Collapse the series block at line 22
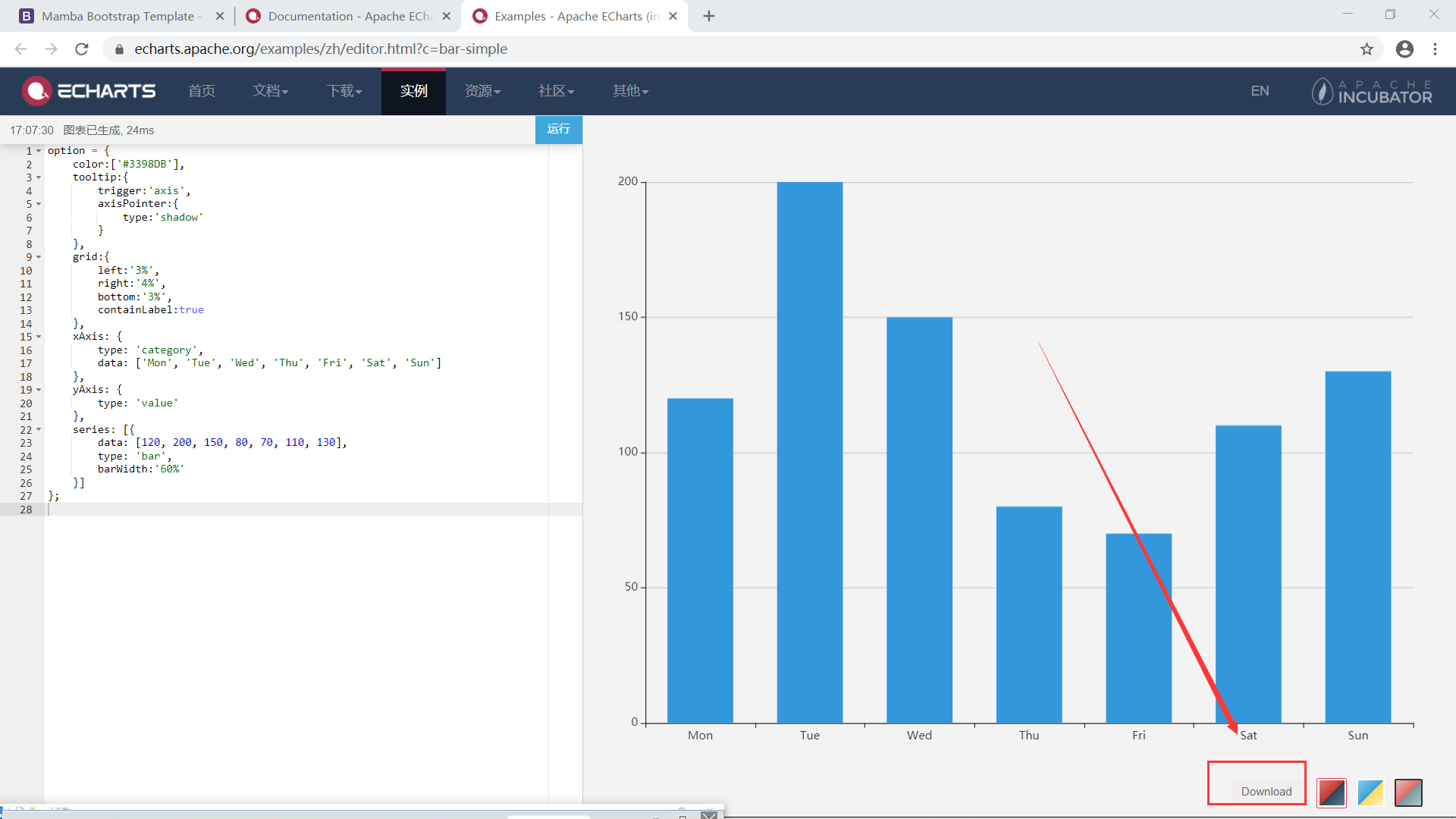This screenshot has width=1456, height=819. [x=39, y=430]
